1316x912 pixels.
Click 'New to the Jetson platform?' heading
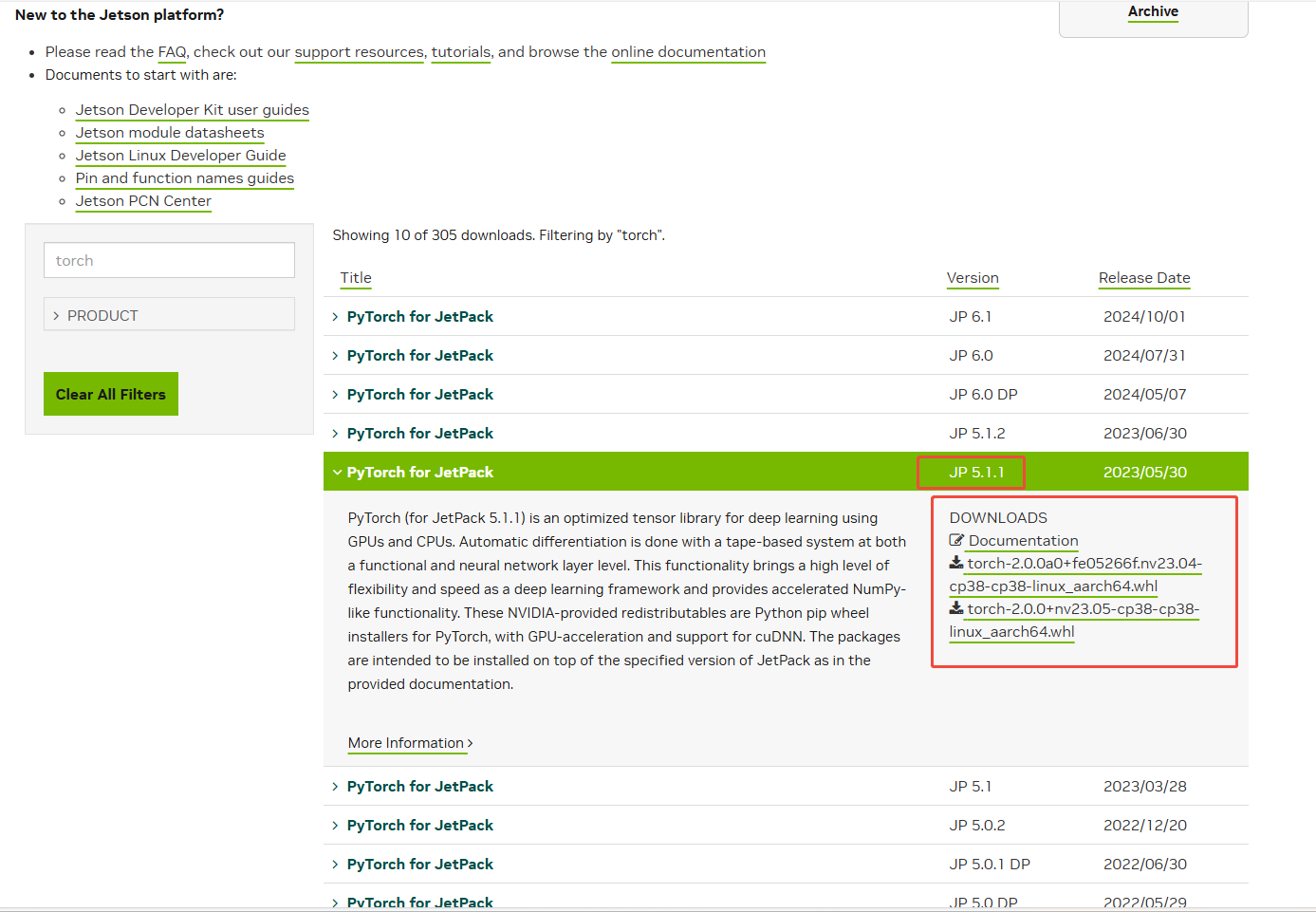pos(120,15)
